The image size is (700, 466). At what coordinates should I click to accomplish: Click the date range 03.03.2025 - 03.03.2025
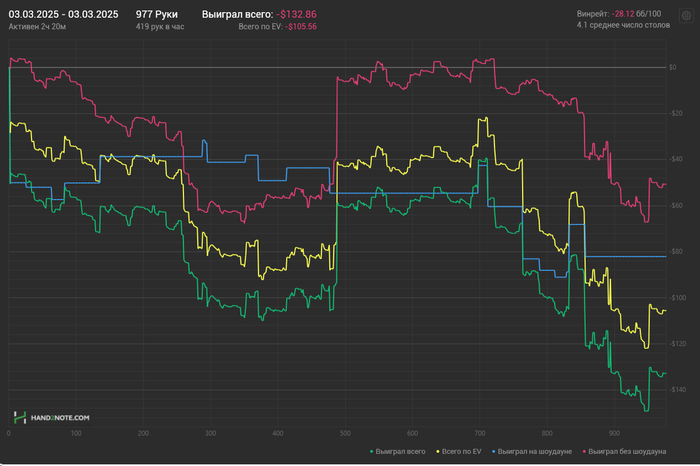pos(63,14)
